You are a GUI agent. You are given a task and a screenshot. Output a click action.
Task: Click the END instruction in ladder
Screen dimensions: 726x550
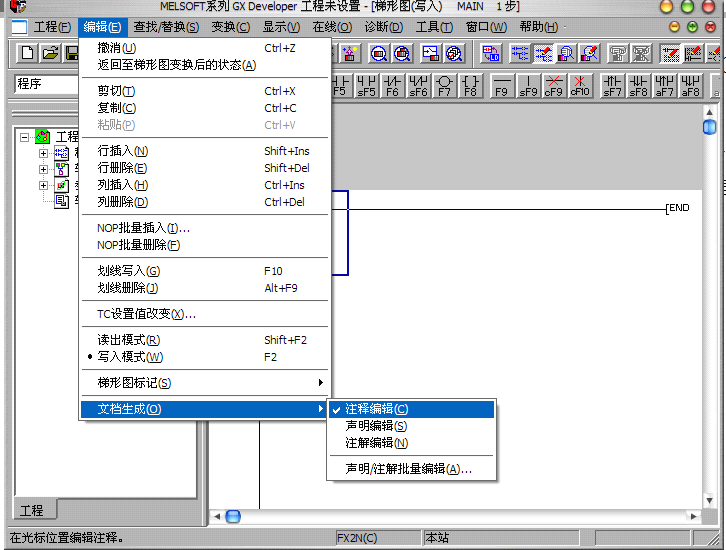click(678, 208)
